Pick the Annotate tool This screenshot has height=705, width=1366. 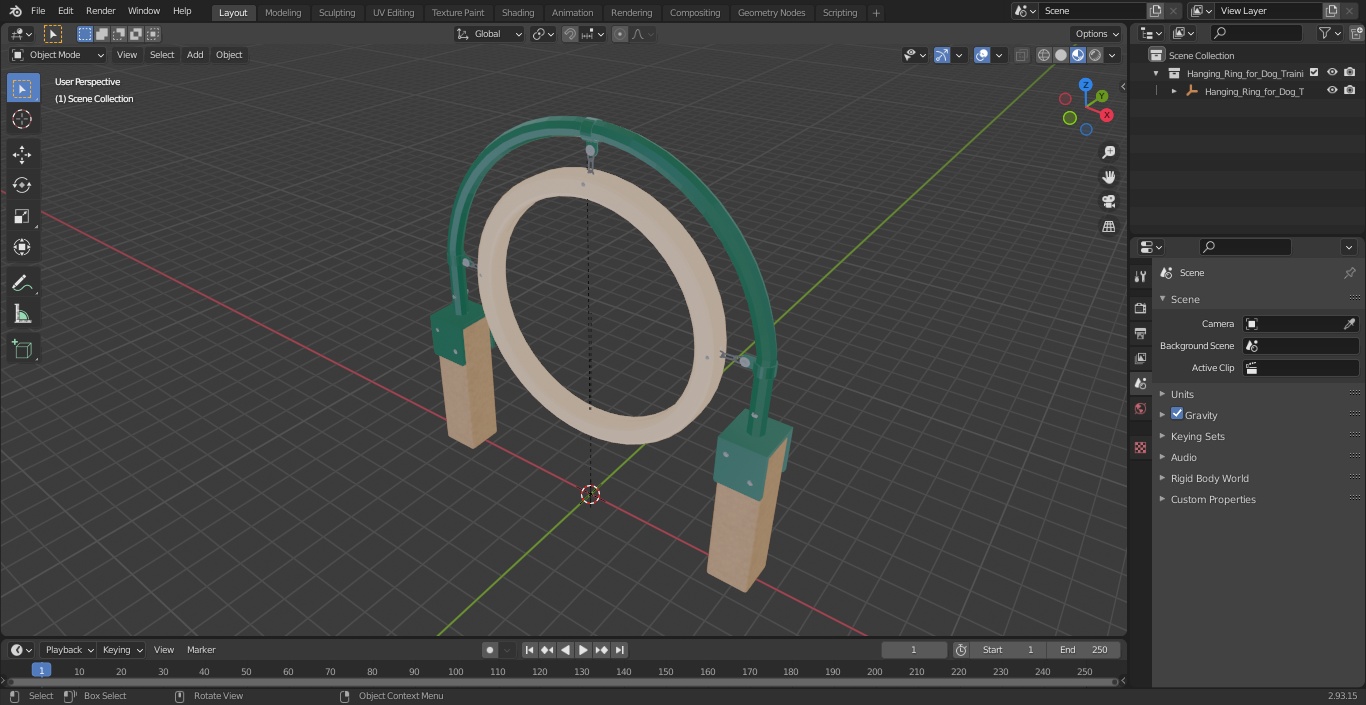click(x=22, y=283)
